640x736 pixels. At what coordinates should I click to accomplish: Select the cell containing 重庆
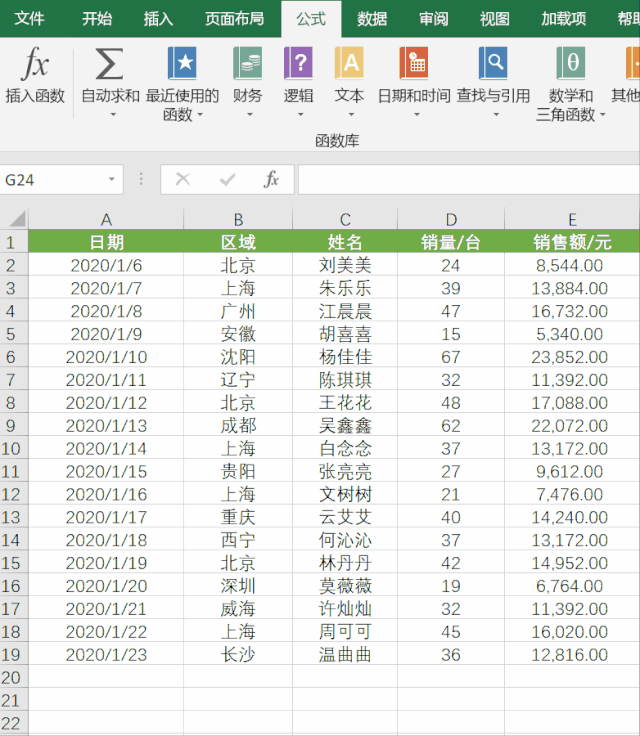click(x=238, y=517)
